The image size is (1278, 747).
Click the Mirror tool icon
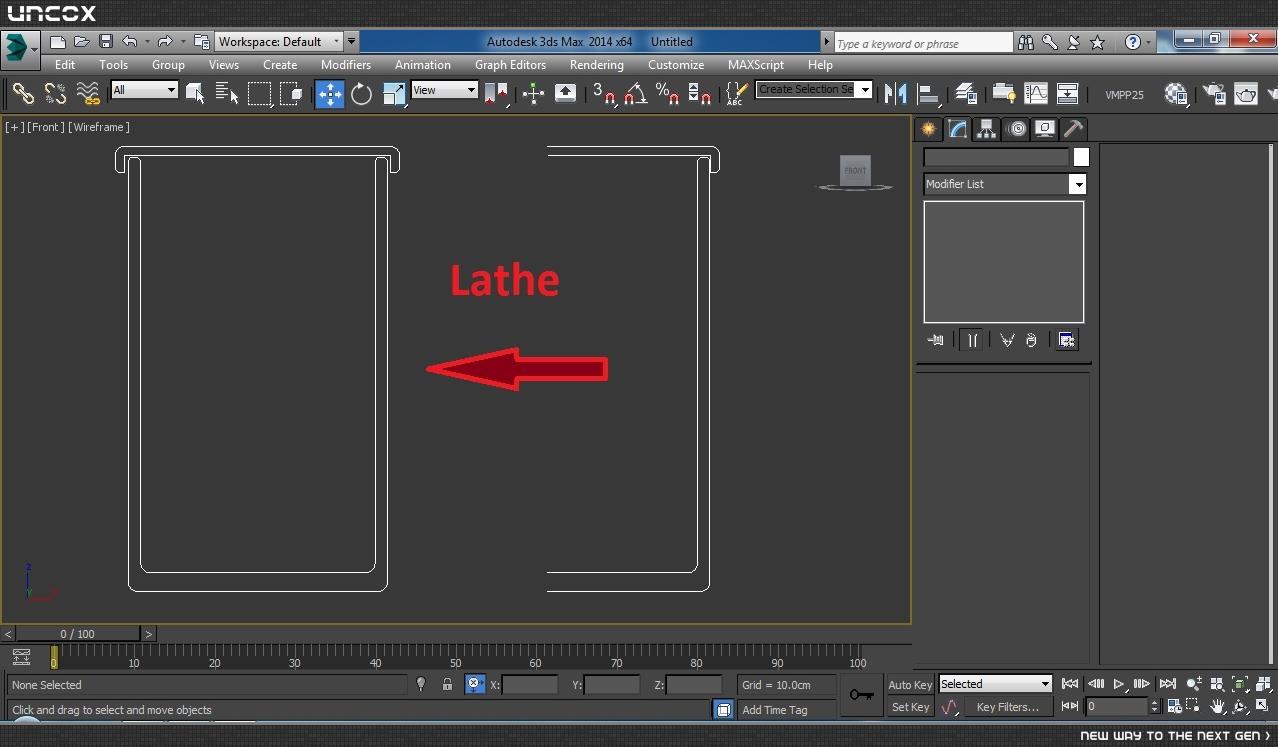[x=896, y=94]
